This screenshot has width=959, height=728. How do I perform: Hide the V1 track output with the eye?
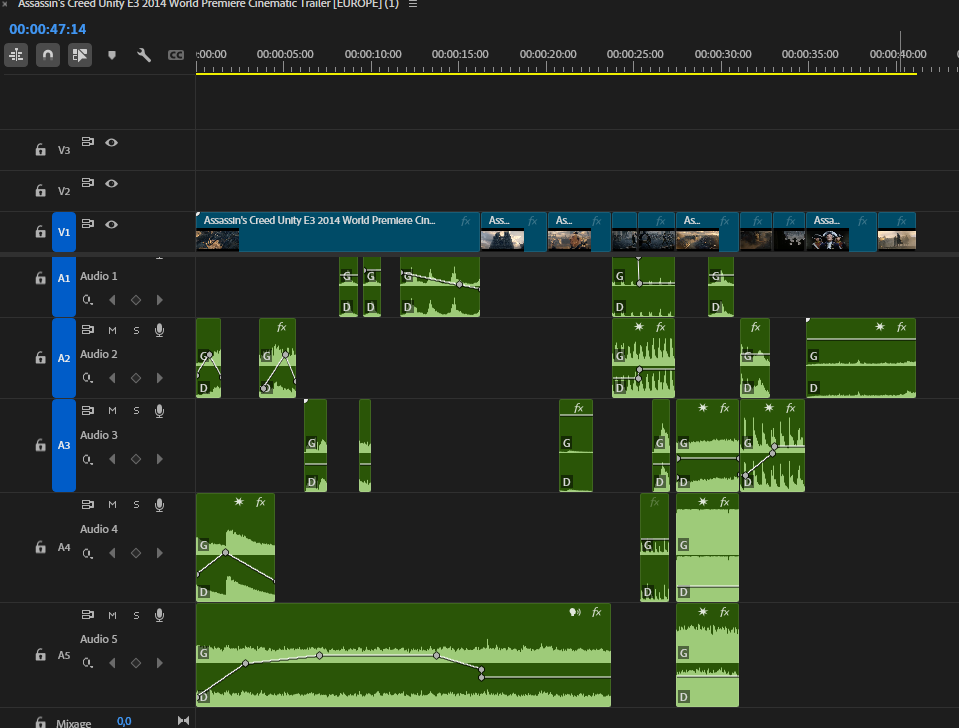111,223
